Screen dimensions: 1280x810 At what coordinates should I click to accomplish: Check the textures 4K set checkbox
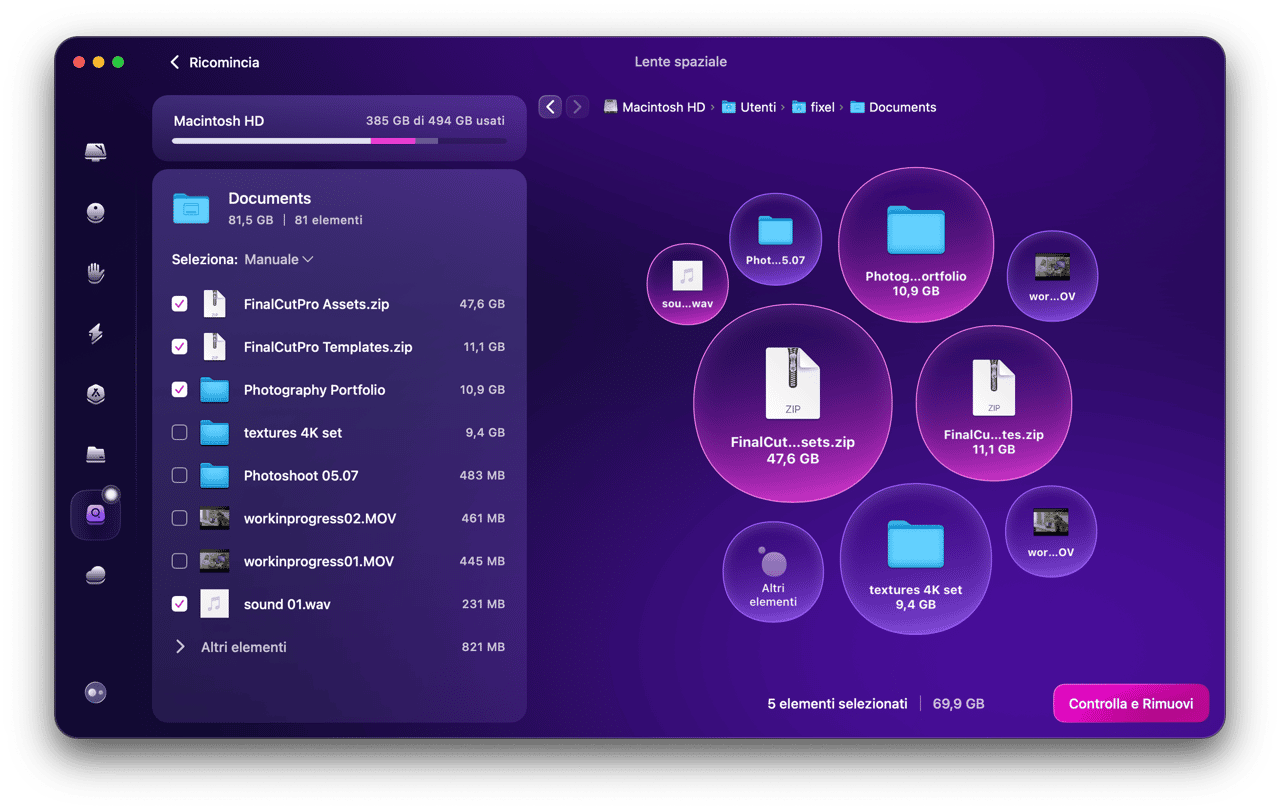tap(180, 433)
